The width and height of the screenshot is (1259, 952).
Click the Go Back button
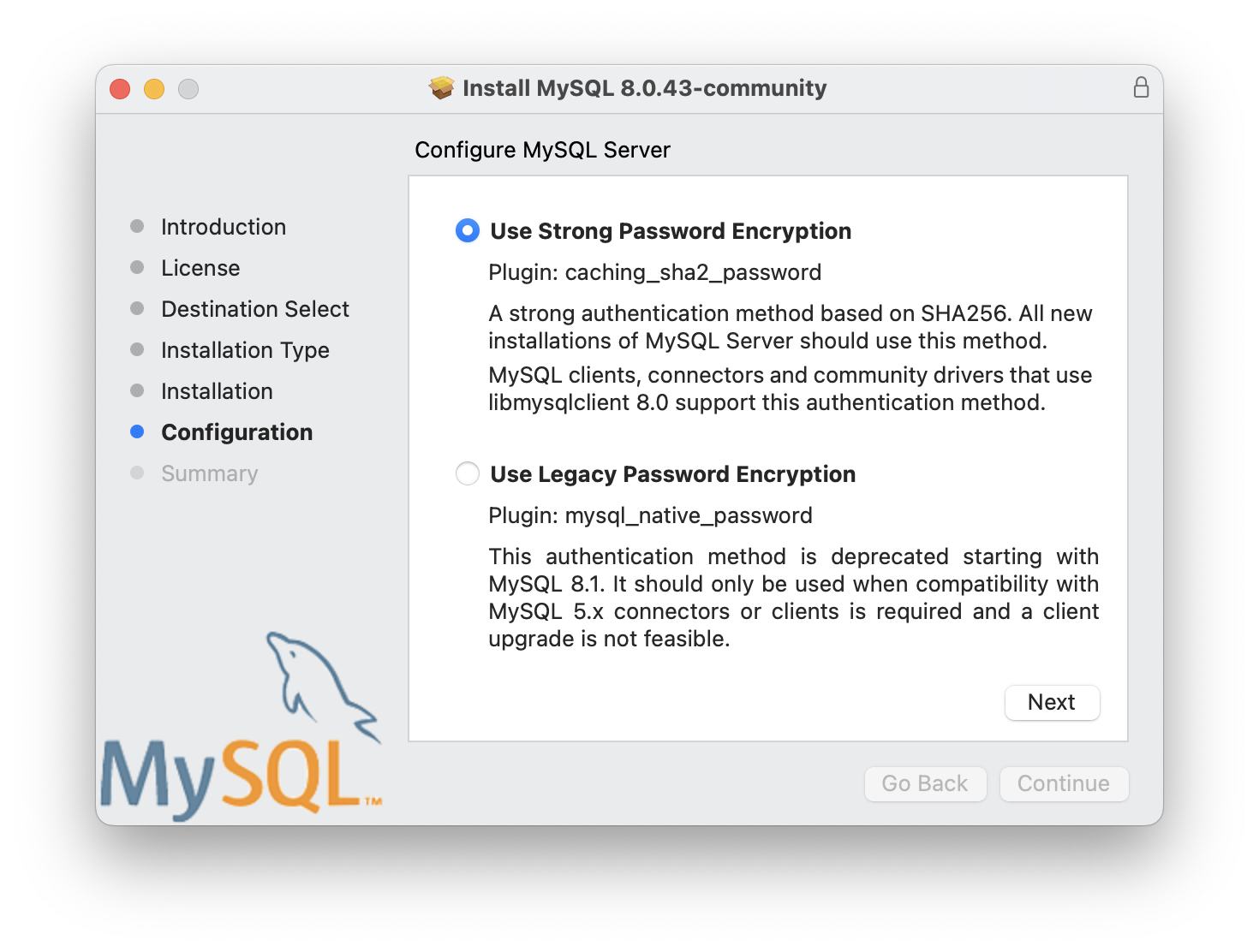click(x=925, y=783)
